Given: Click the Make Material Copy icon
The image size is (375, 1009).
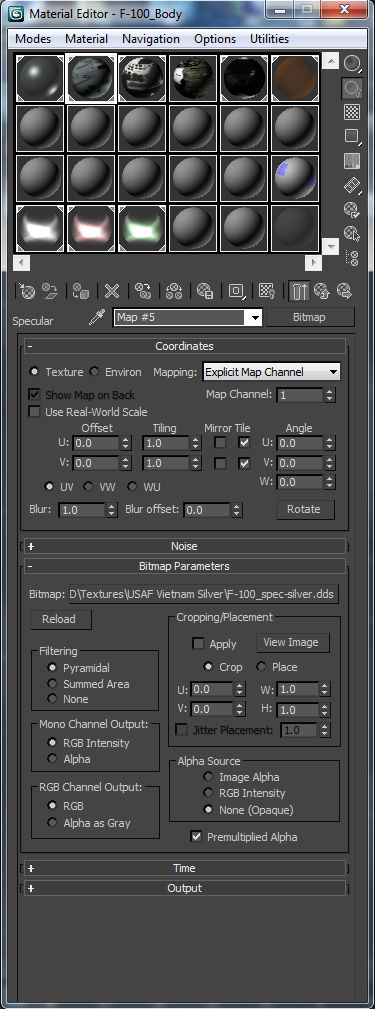Looking at the screenshot, I should [143, 292].
